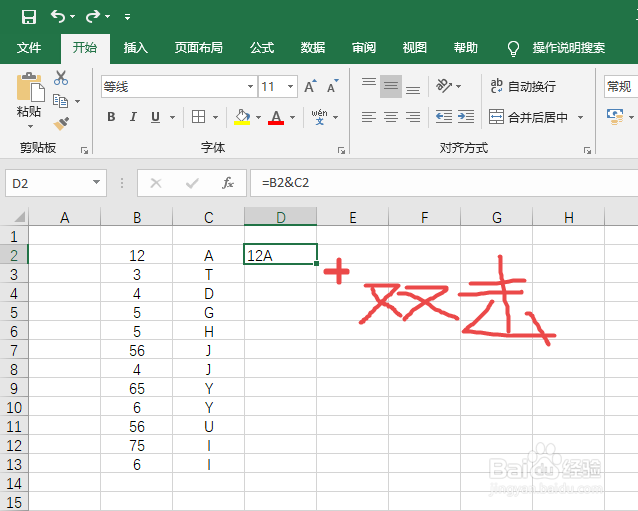This screenshot has height=511, width=638.
Task: Click the 合并后居中 button
Action: click(x=528, y=117)
